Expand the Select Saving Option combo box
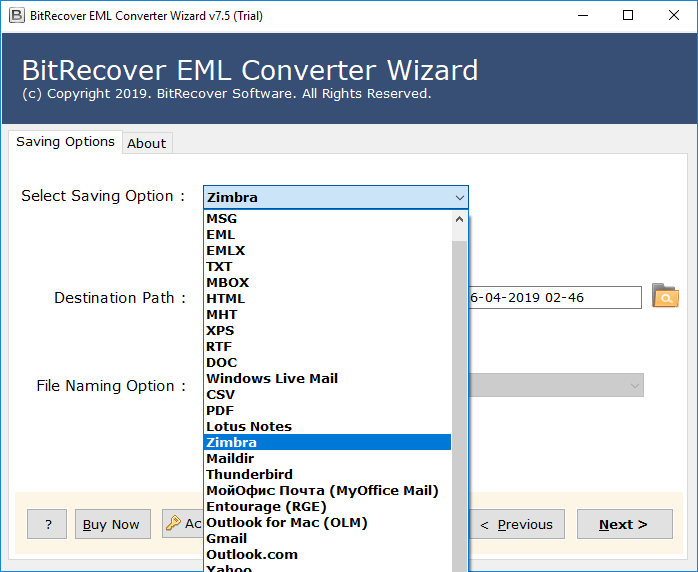Screen dimensions: 698x572 point(336,197)
